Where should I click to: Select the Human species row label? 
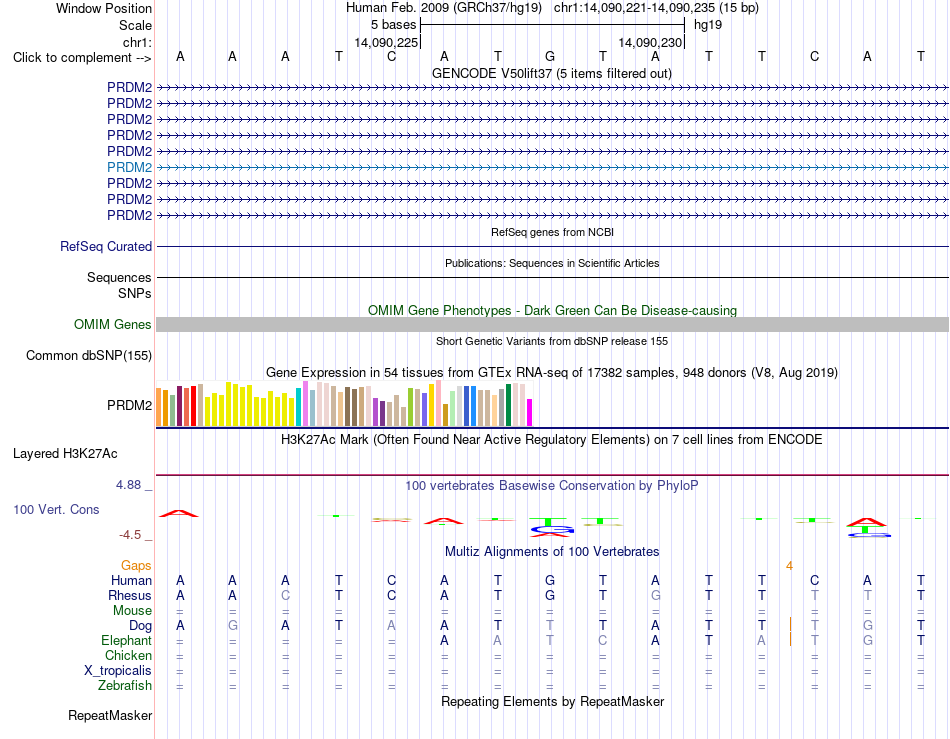point(131,580)
